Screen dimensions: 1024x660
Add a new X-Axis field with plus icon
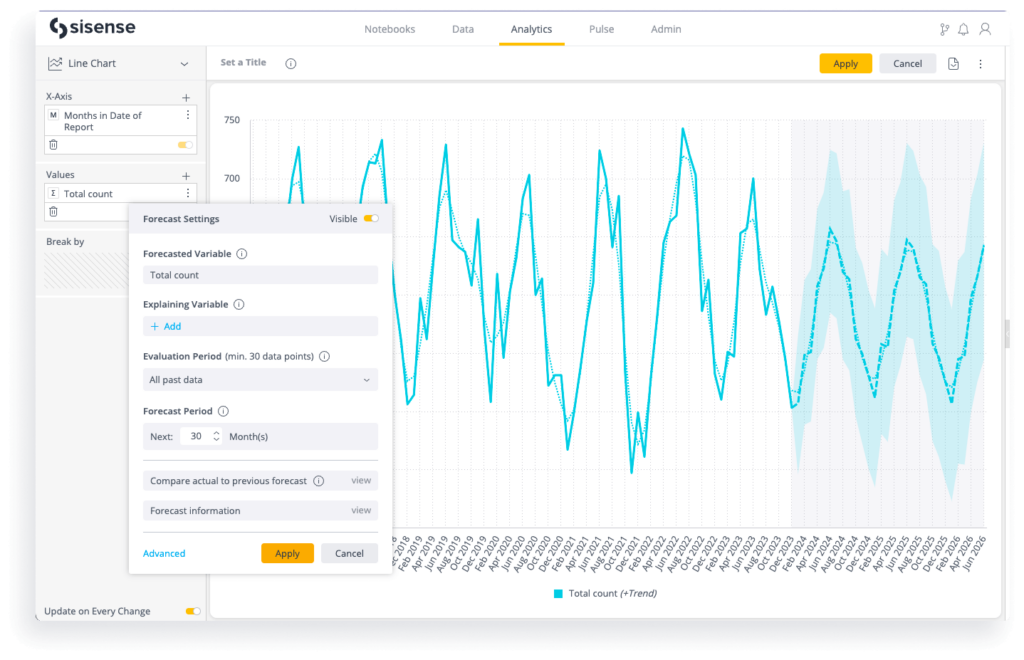click(186, 97)
